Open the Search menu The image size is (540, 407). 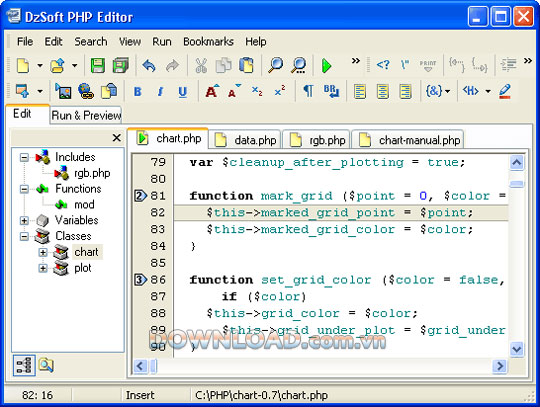91,42
